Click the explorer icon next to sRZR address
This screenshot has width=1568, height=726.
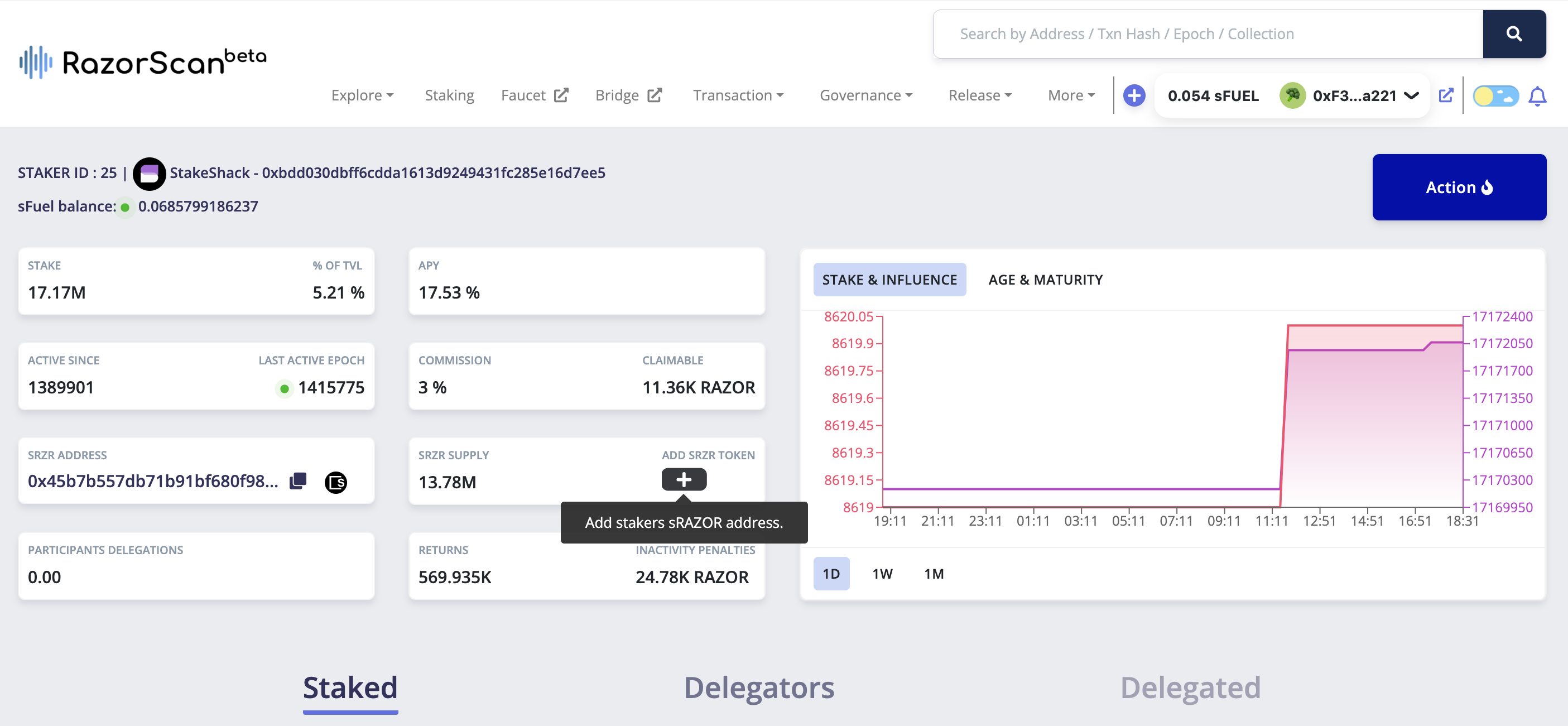335,482
